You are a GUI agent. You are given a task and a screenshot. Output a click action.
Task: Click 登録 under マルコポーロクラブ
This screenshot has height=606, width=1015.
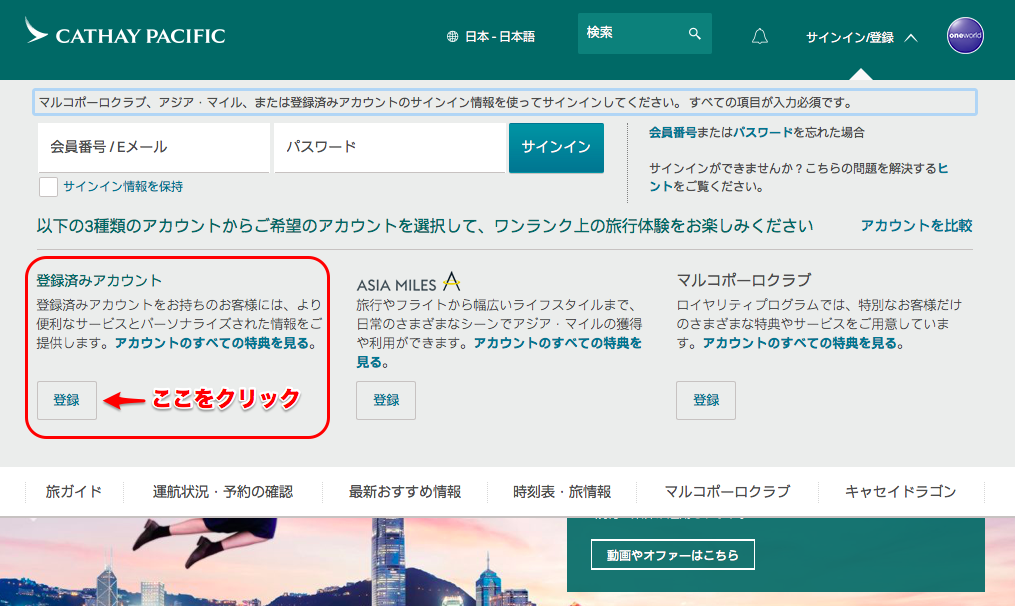(x=706, y=400)
